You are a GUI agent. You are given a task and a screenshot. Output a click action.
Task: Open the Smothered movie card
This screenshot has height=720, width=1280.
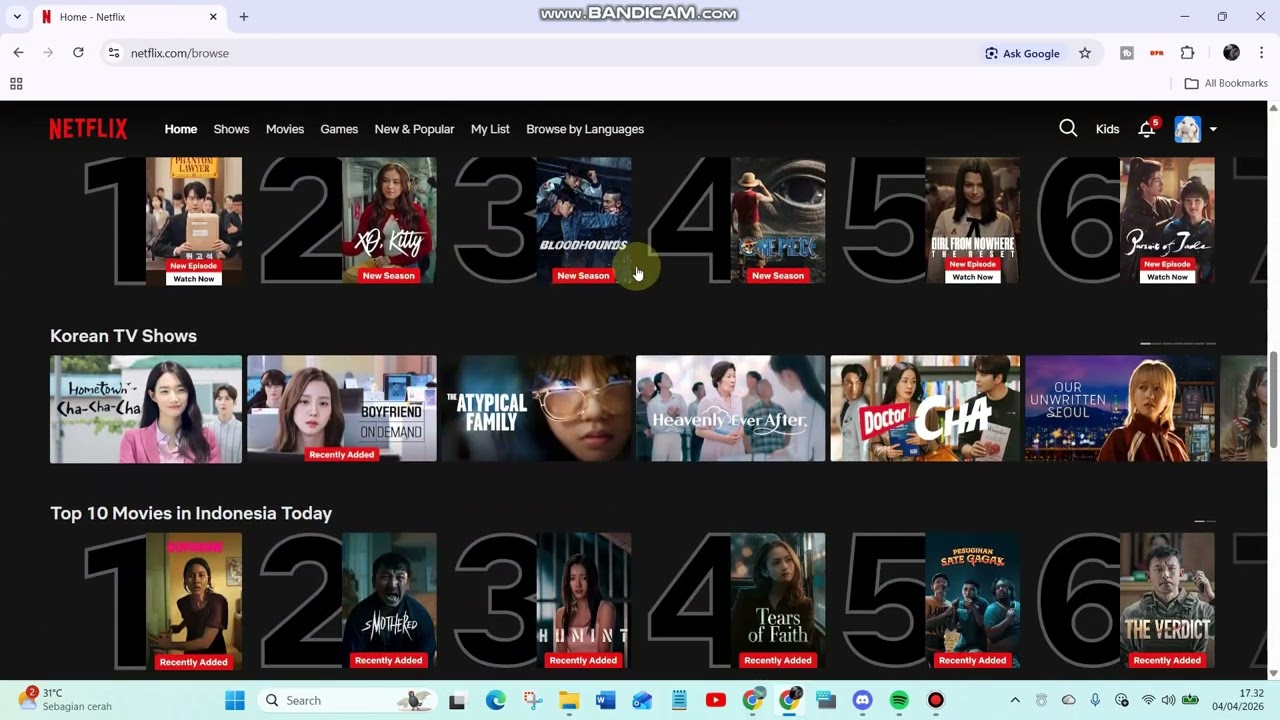coord(389,600)
